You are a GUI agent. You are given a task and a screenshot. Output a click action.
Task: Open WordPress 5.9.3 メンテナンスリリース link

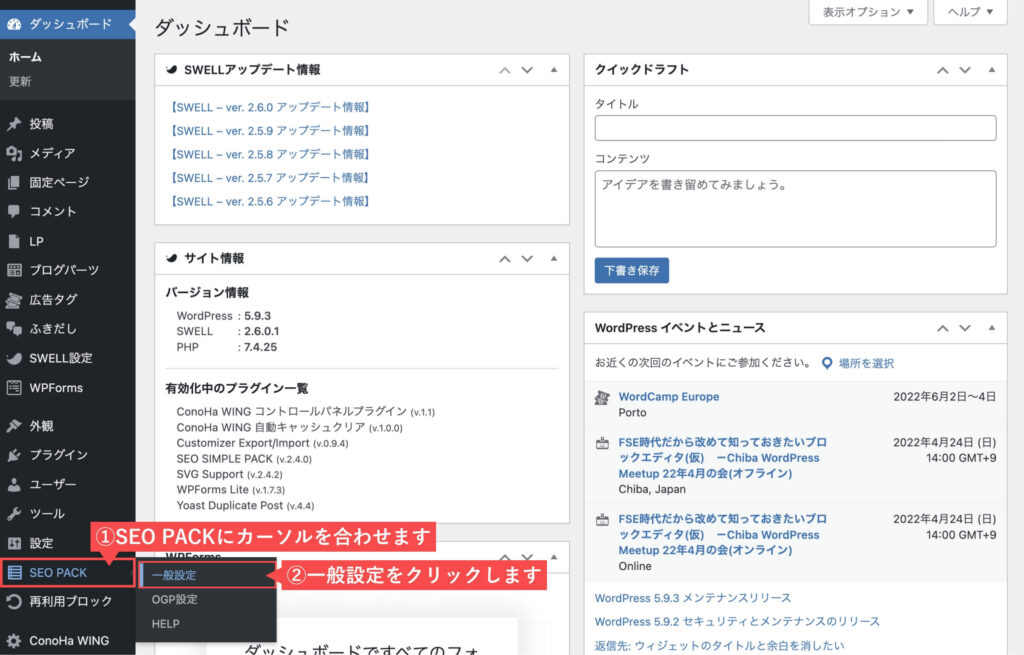692,598
